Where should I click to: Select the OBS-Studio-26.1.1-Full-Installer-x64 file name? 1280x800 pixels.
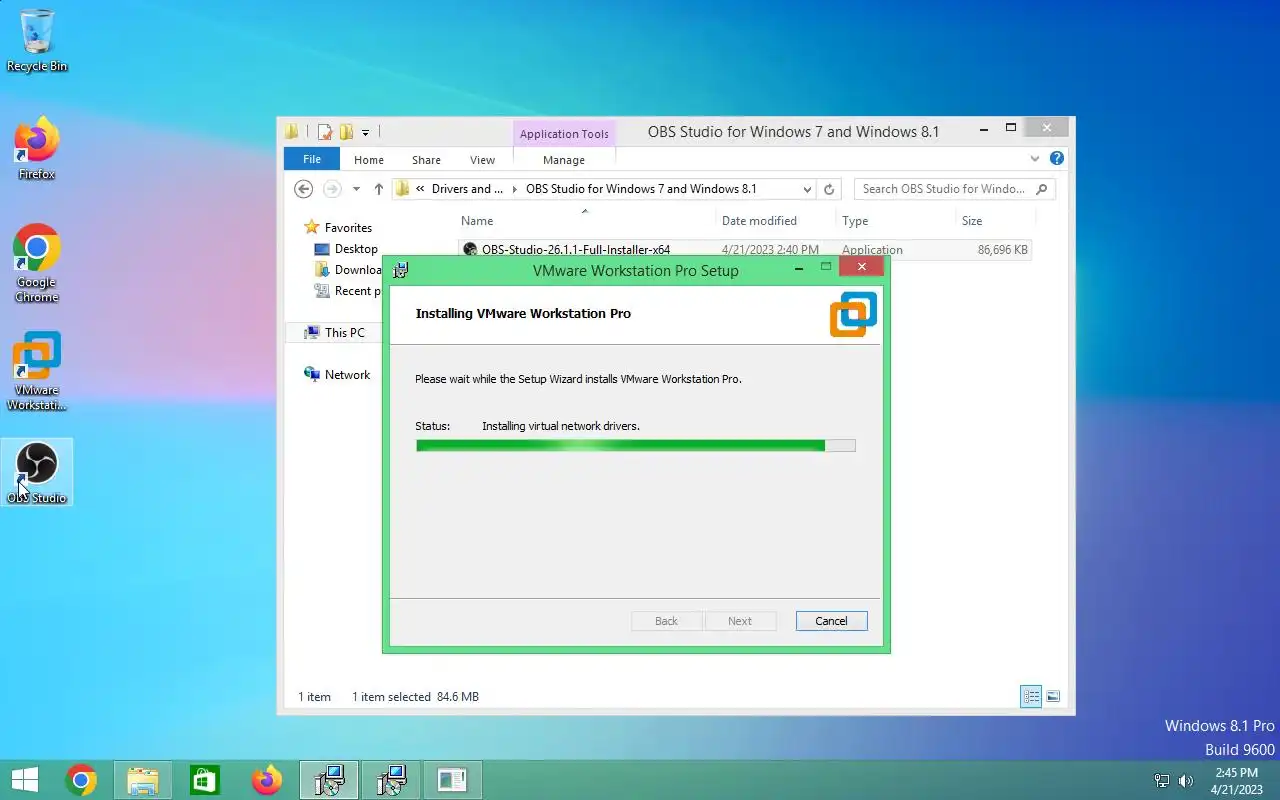(x=576, y=250)
